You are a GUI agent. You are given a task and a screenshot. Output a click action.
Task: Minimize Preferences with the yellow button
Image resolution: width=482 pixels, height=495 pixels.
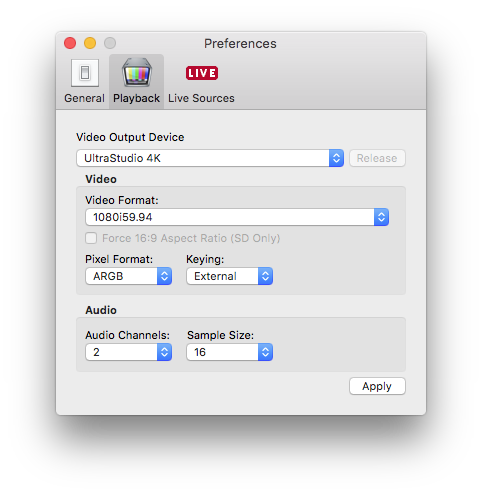[x=90, y=43]
